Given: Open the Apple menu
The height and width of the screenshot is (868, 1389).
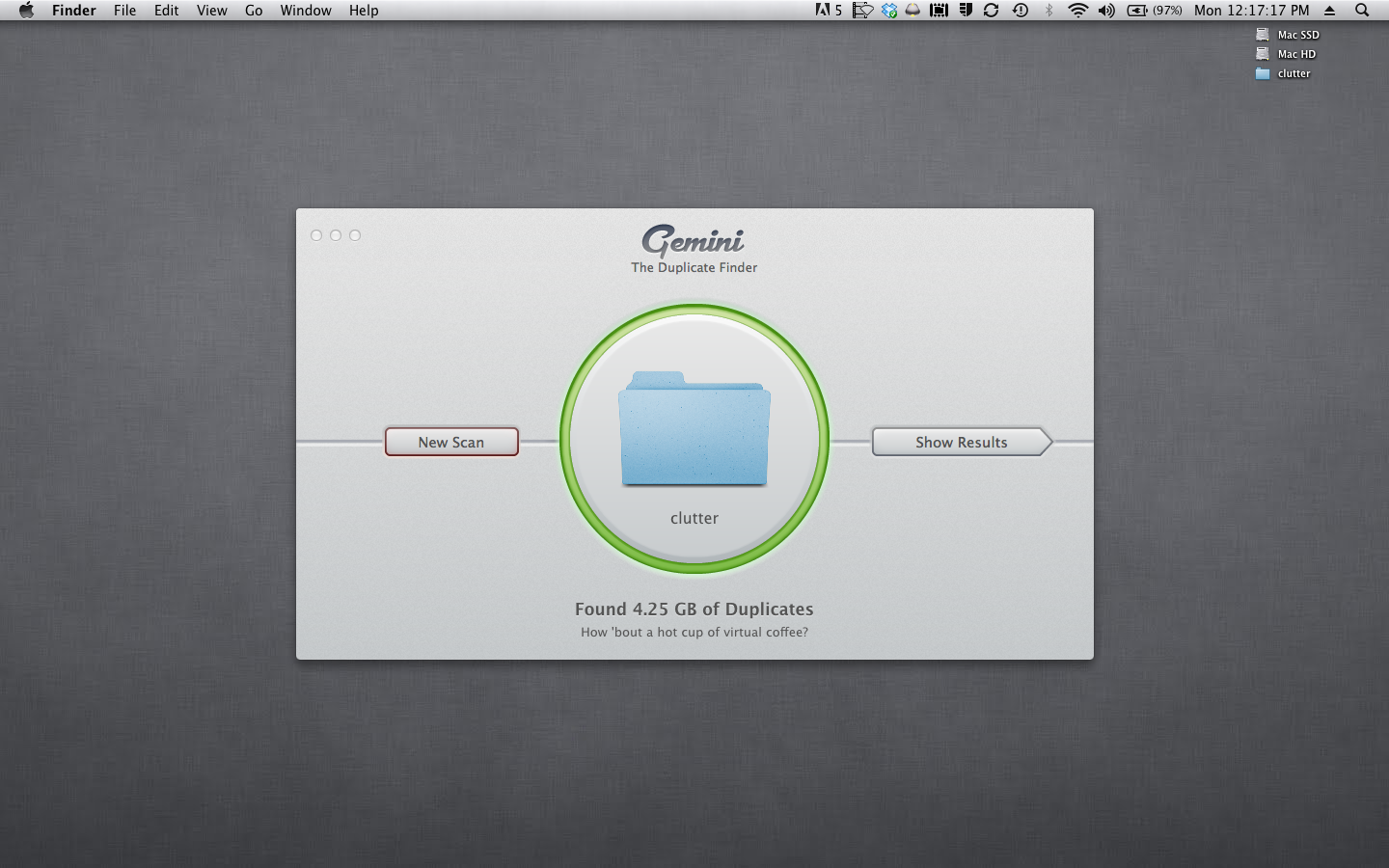Looking at the screenshot, I should 26,11.
